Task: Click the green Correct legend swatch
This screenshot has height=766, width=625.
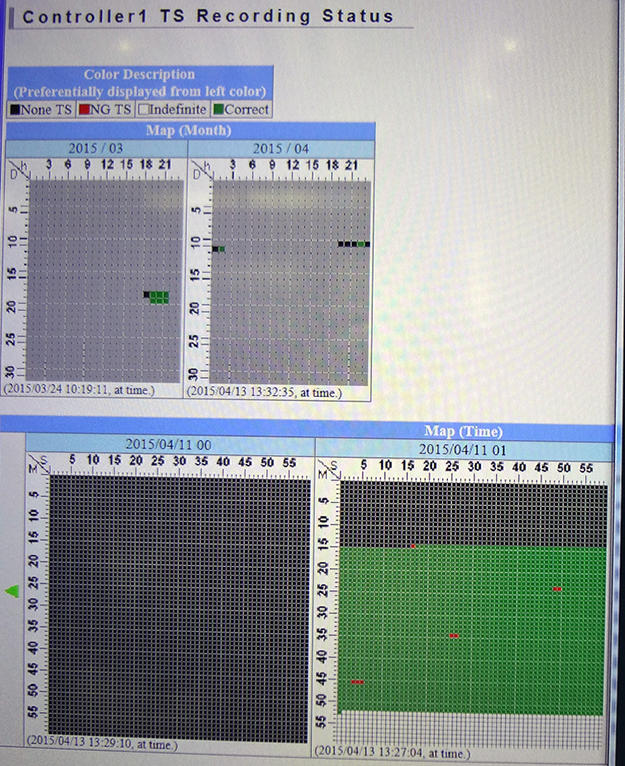Action: [219, 109]
